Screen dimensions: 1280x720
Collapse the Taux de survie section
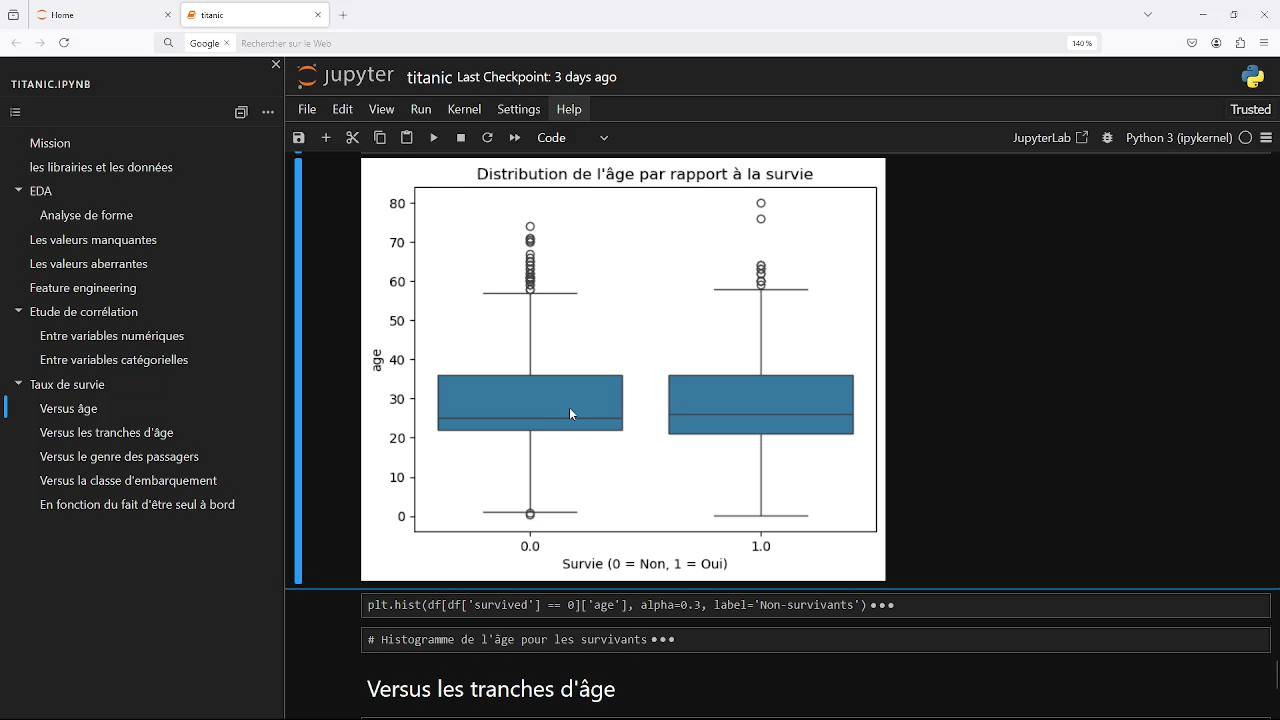click(16, 384)
